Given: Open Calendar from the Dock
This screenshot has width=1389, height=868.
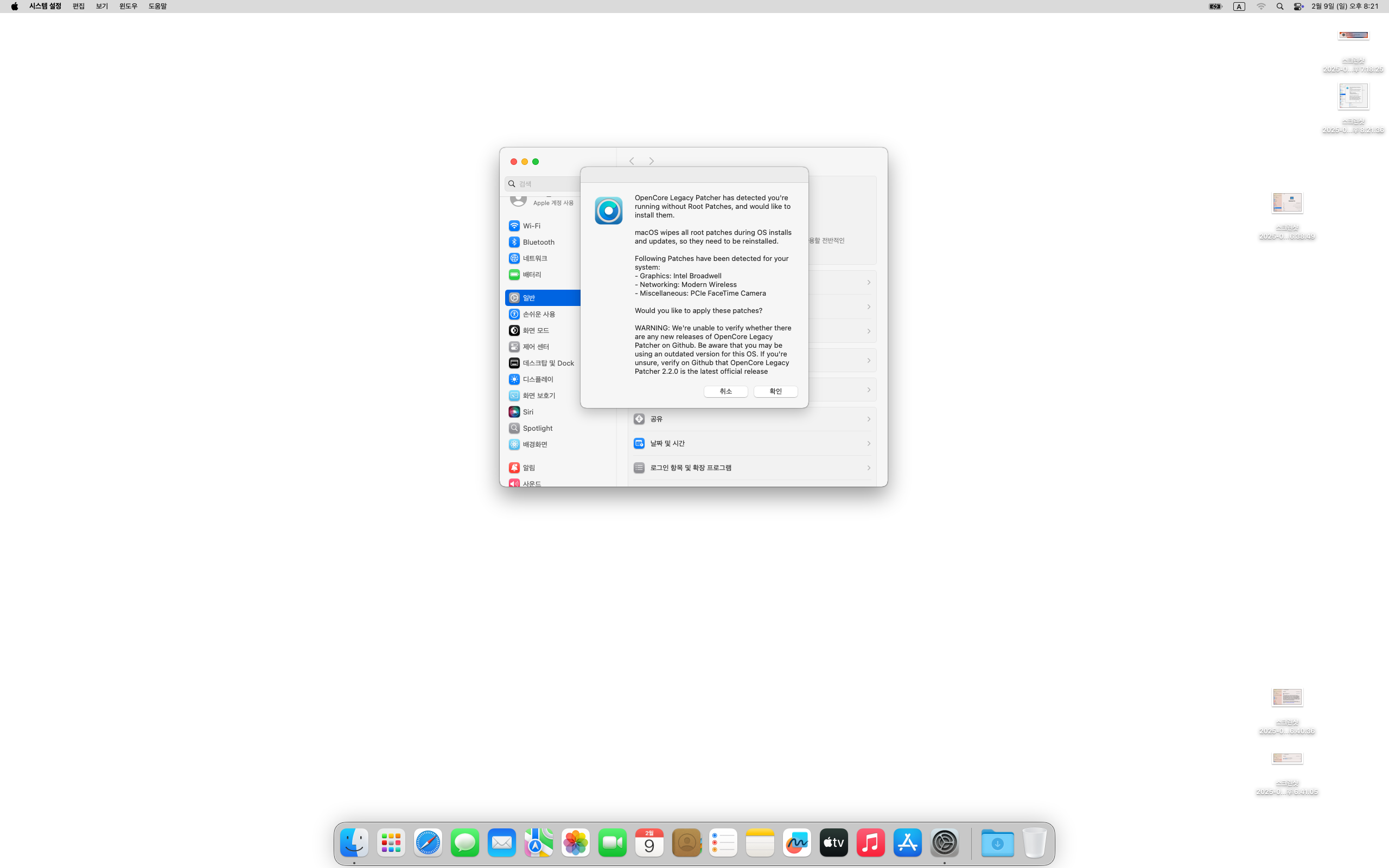Looking at the screenshot, I should click(649, 842).
